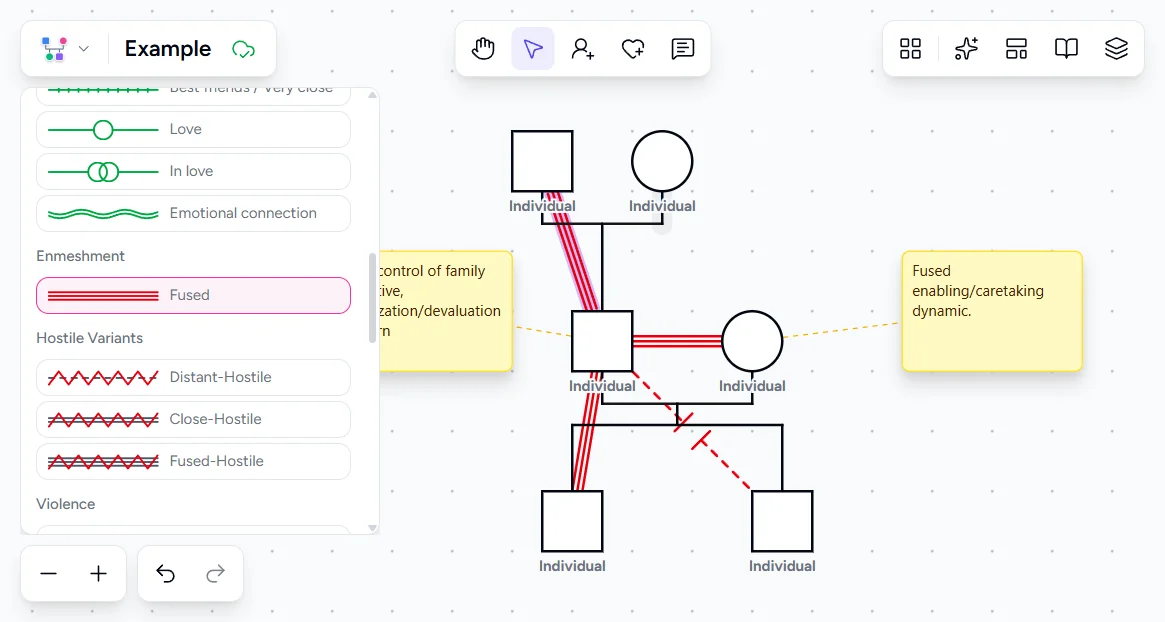This screenshot has width=1165, height=622.
Task: Select fused line to bottom-left child
Action: tap(587, 438)
